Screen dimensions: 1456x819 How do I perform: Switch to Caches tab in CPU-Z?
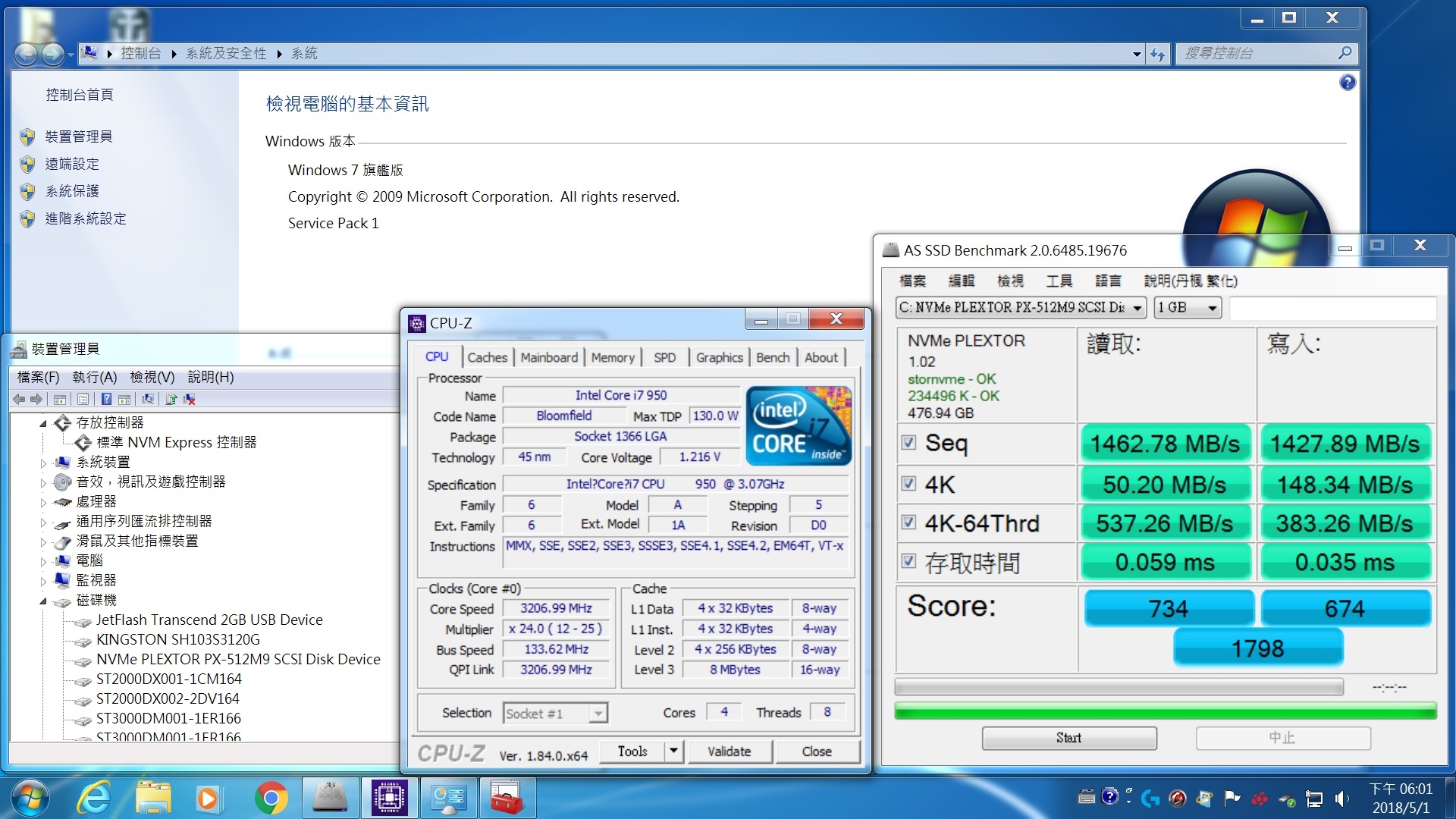pyautogui.click(x=487, y=357)
